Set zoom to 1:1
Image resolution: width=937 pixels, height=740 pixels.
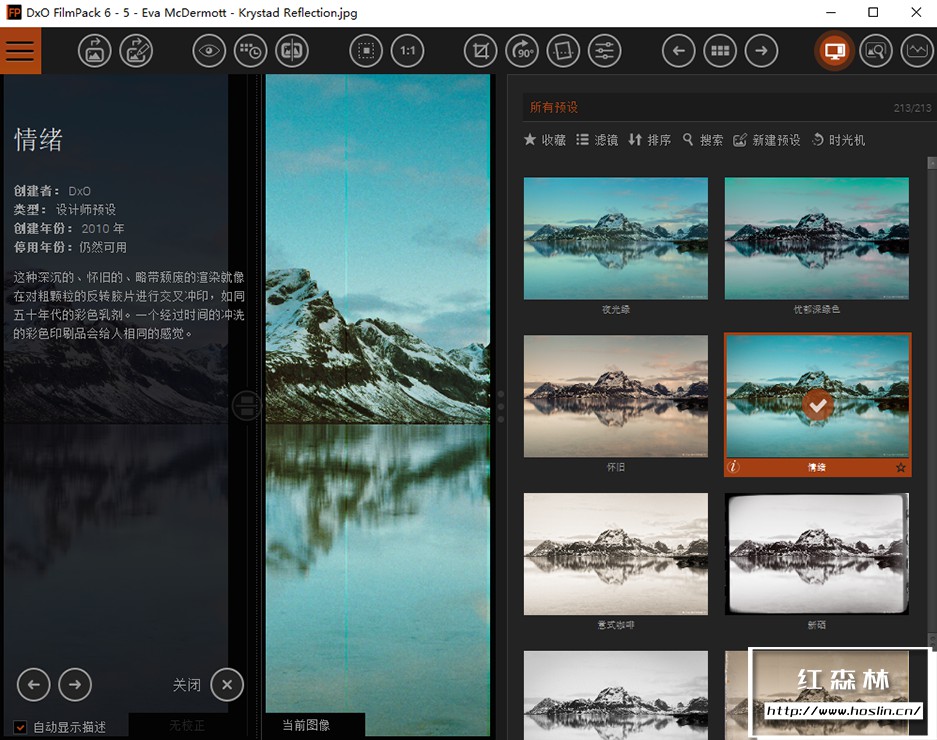pos(408,51)
